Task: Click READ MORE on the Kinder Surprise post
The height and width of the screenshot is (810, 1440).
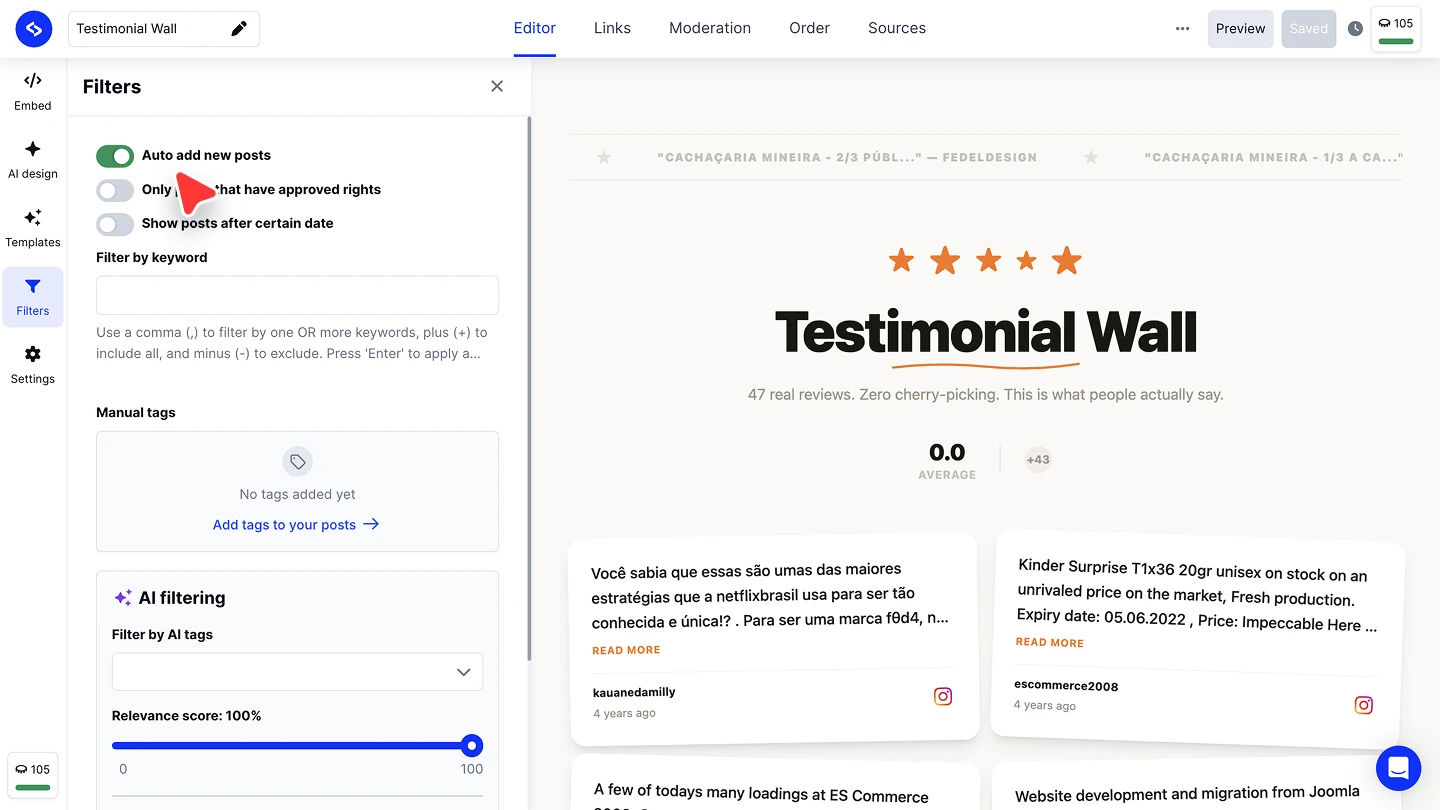Action: [x=1050, y=642]
